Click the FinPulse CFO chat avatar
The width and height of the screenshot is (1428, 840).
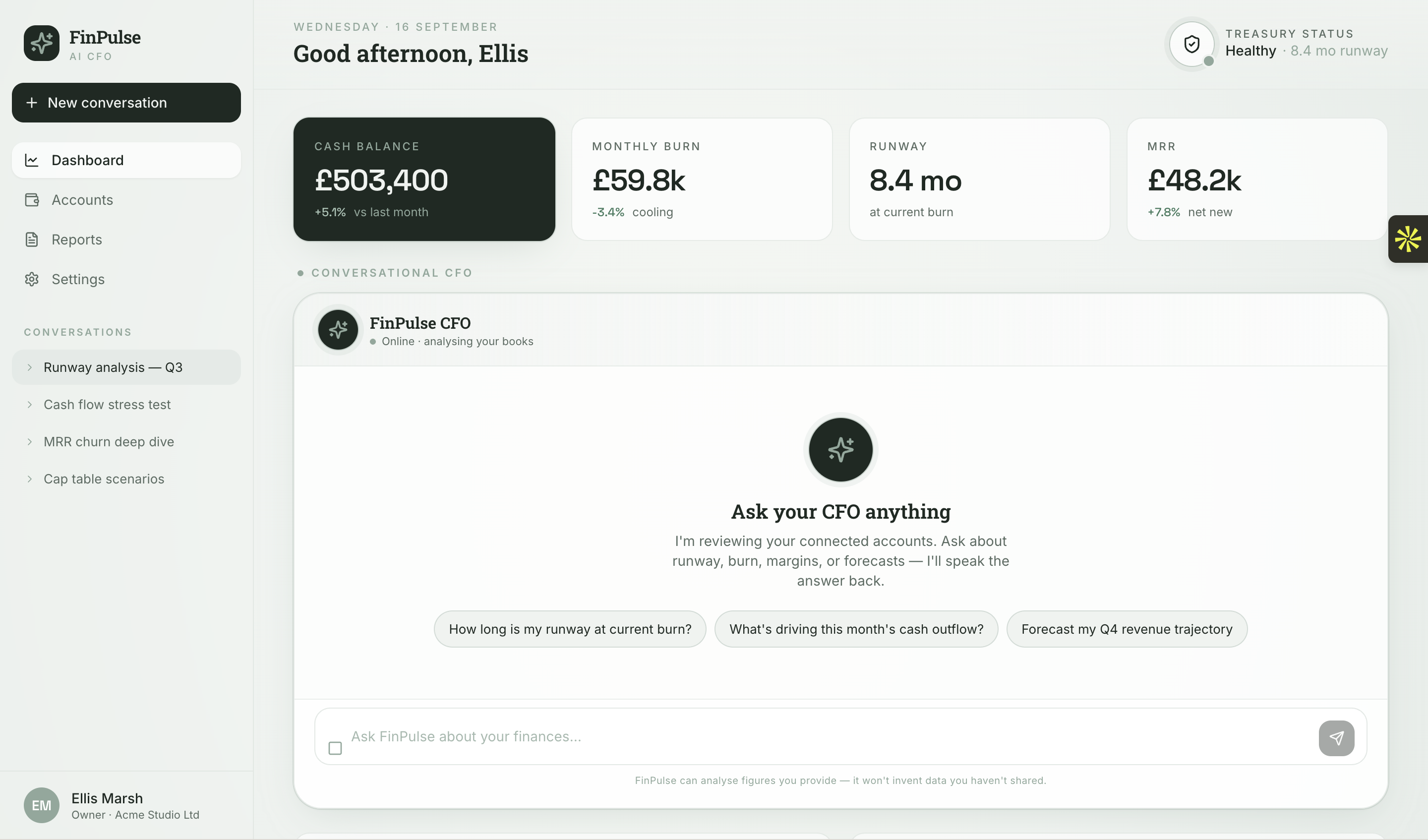338,329
